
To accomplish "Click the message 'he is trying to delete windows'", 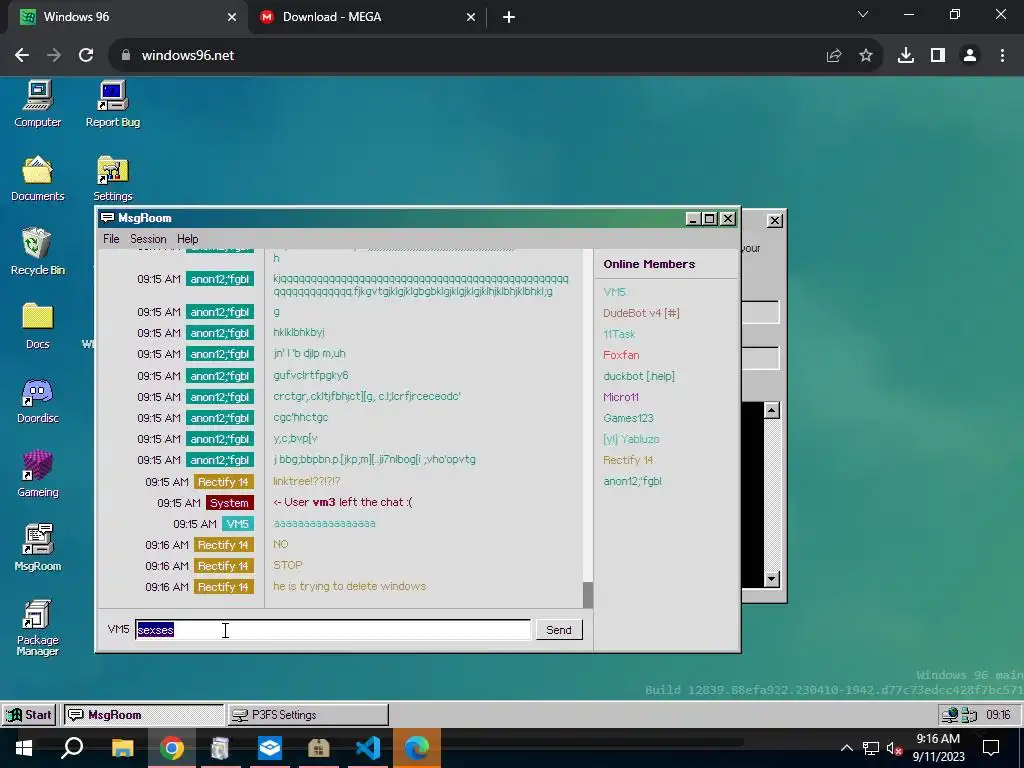I will pos(349,586).
